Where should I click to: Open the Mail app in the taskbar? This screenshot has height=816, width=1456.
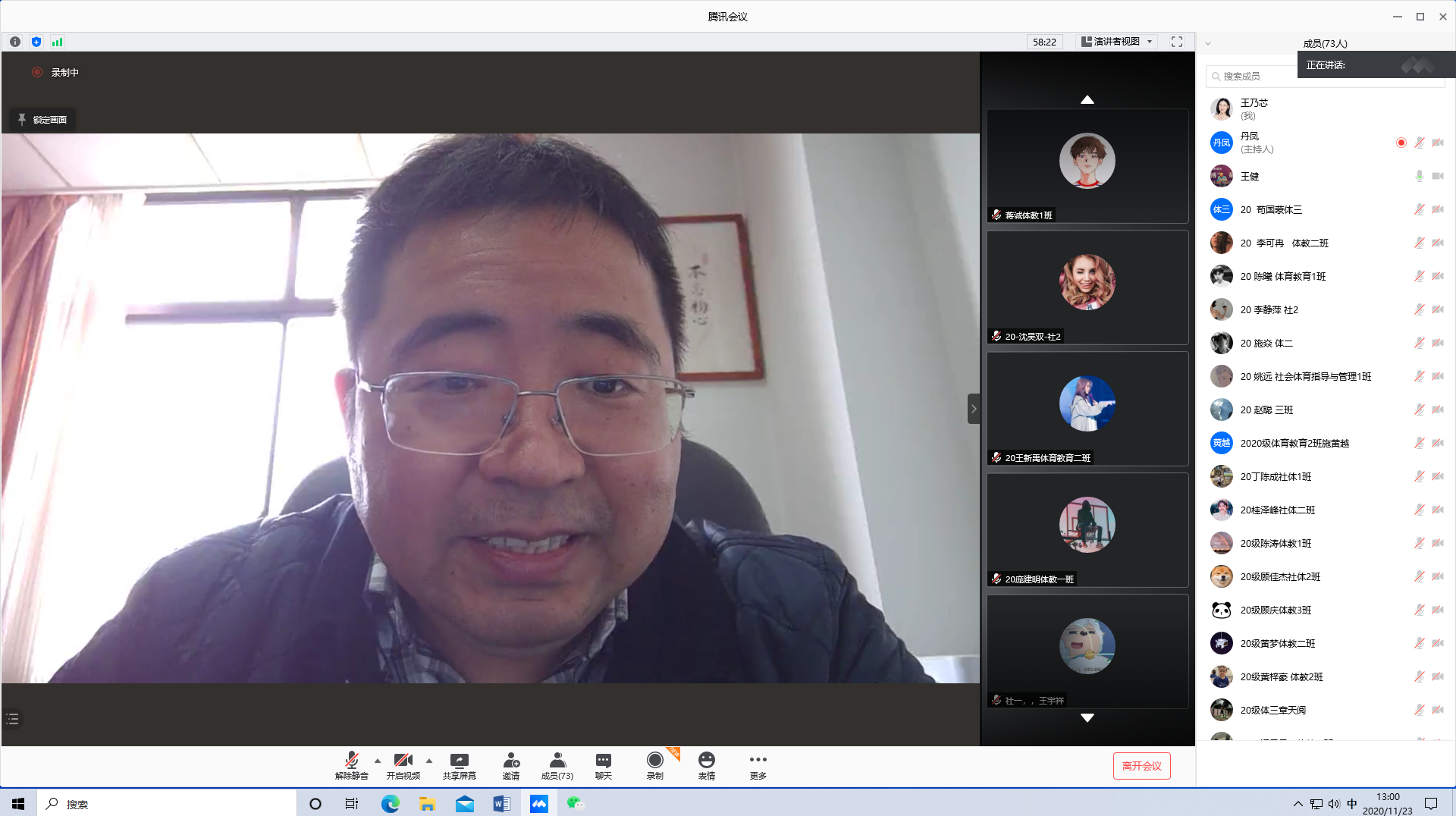coord(464,804)
